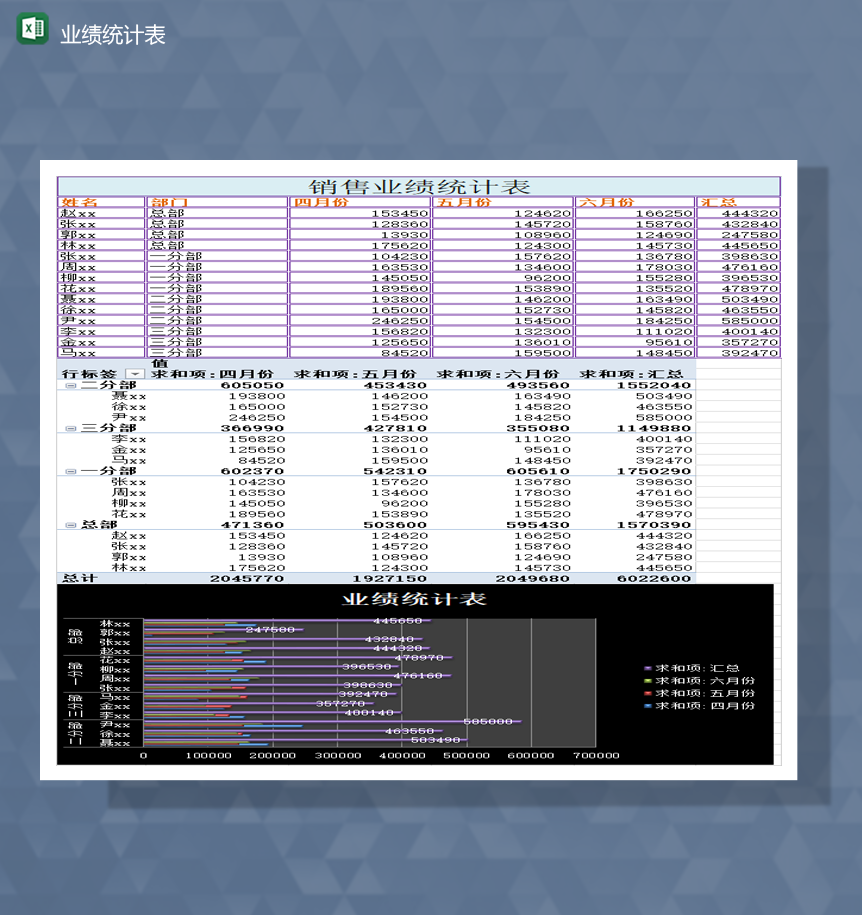Select red 求和项:五月份 legend marker

click(648, 693)
